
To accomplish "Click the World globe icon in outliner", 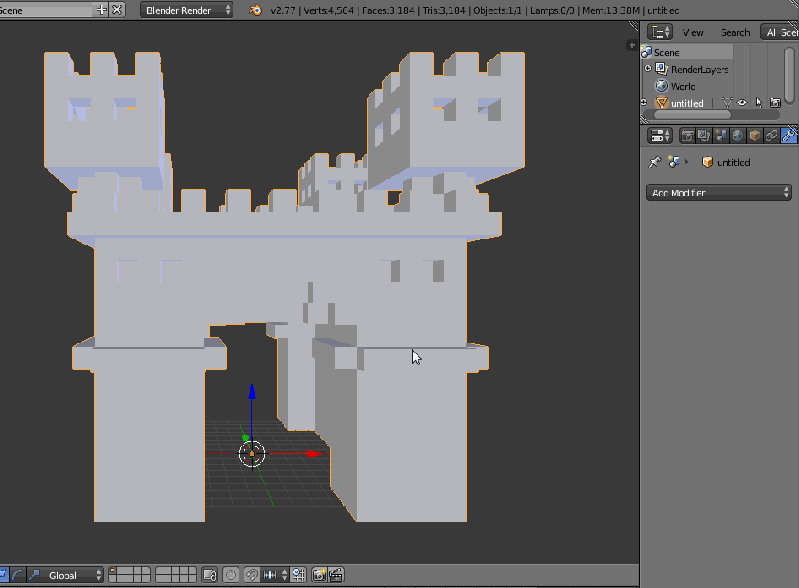I will pyautogui.click(x=661, y=86).
